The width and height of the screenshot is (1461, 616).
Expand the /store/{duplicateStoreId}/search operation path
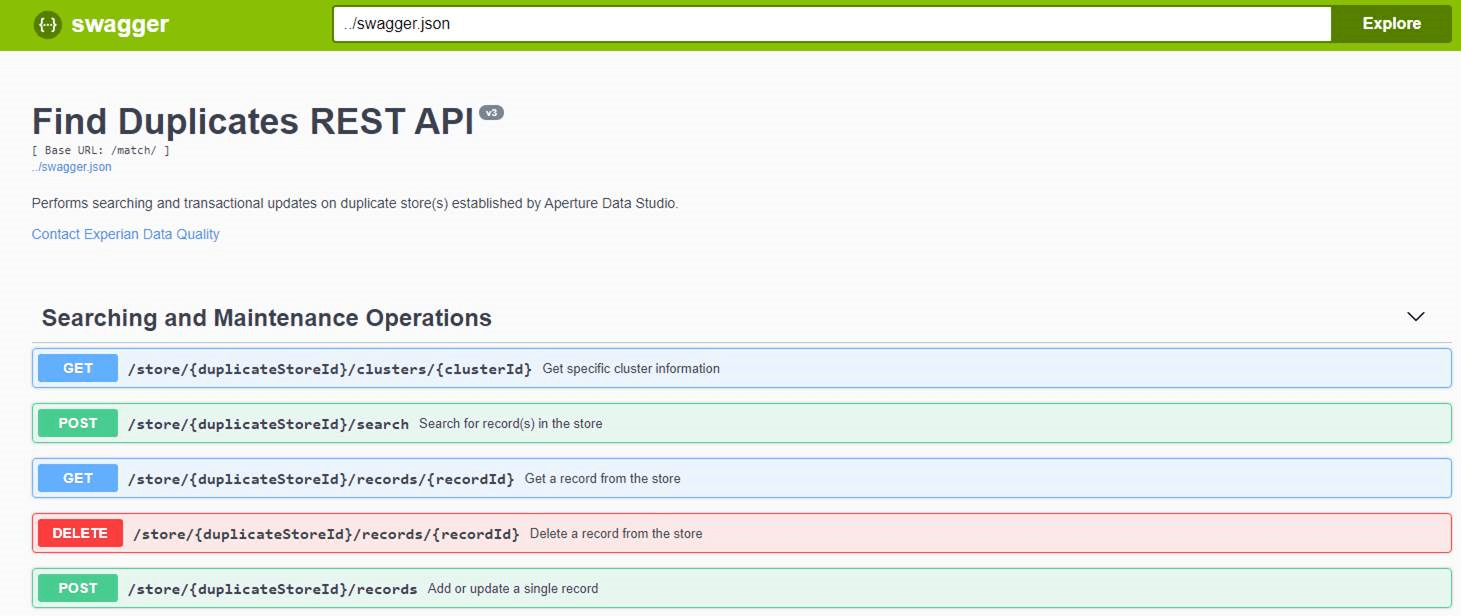point(268,424)
